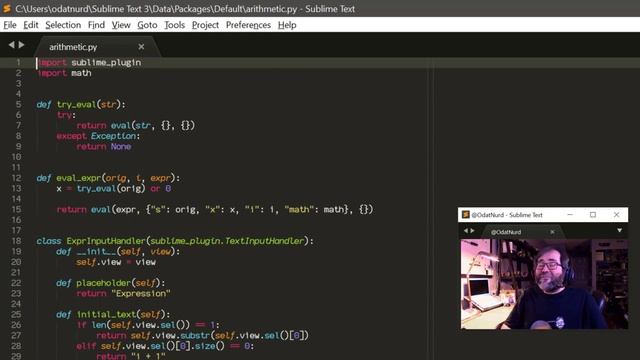The image size is (640, 360).
Task: Click the Sublime icon in @OdatNurd window
Action: click(465, 214)
